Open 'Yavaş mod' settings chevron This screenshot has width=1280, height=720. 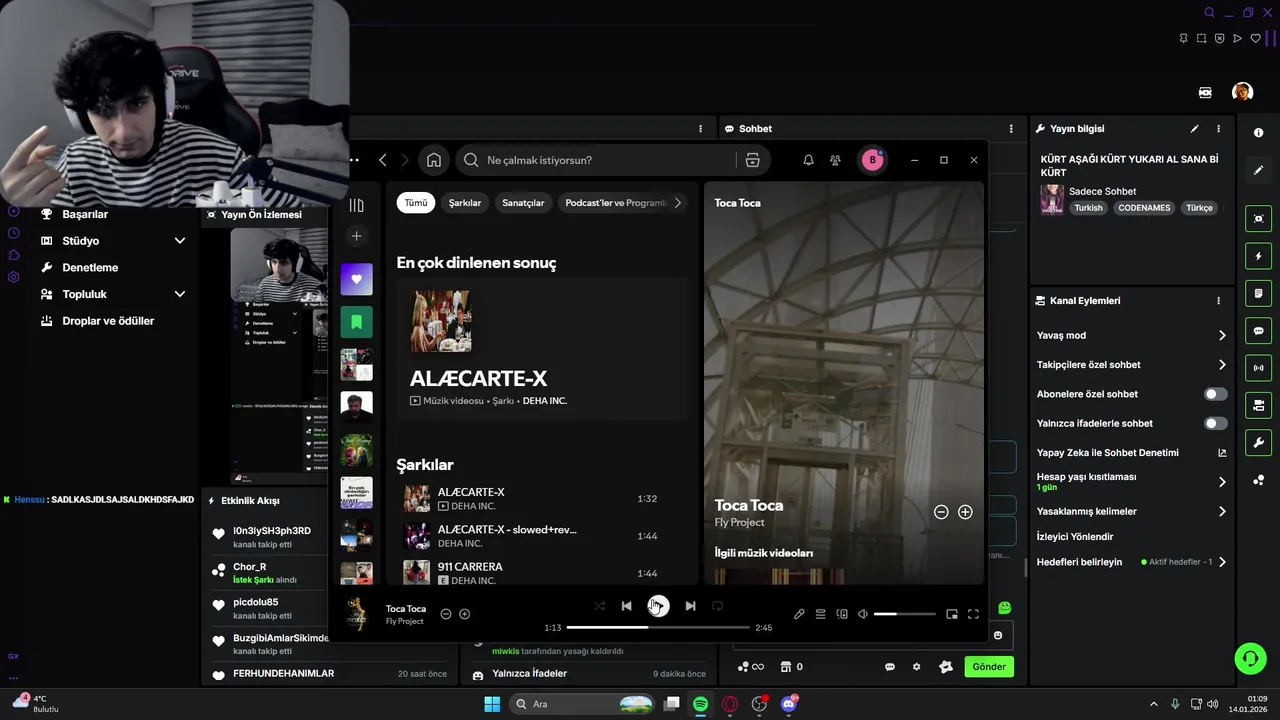pos(1222,336)
